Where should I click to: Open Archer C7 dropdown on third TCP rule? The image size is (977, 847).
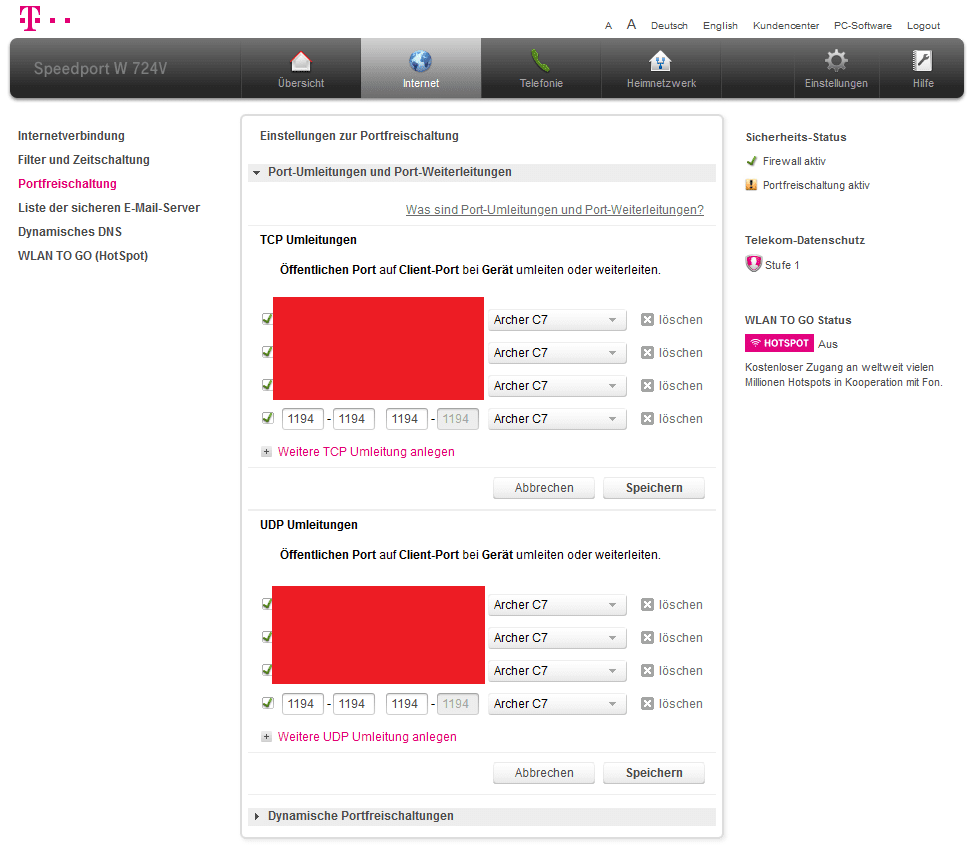[557, 386]
